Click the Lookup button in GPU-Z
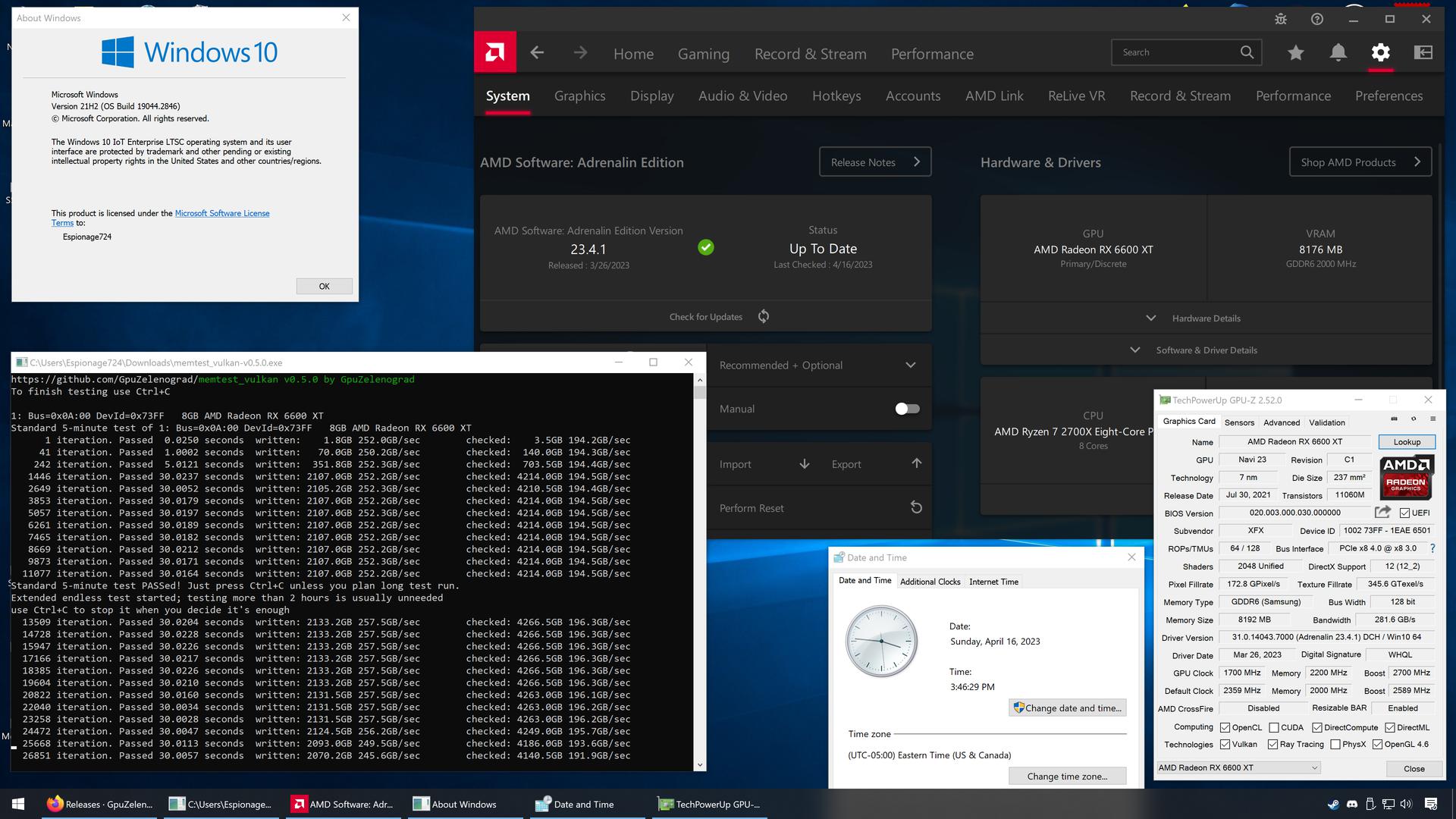1456x819 pixels. pyautogui.click(x=1406, y=442)
